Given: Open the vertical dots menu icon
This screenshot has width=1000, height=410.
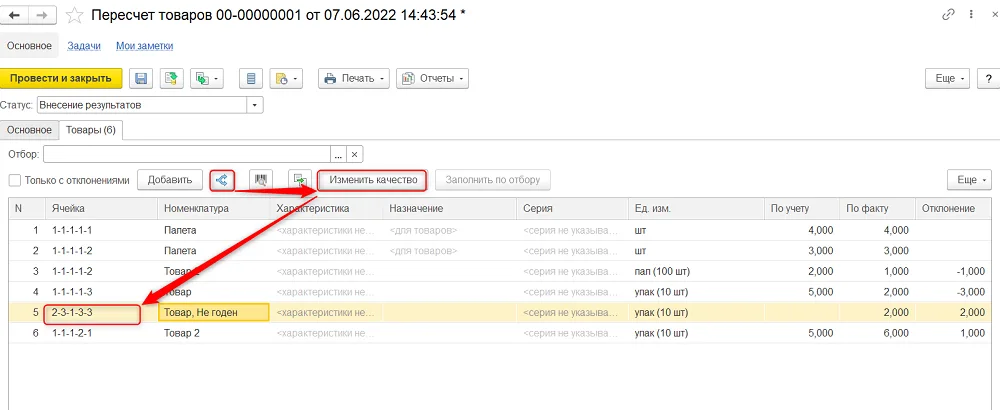Looking at the screenshot, I should (x=969, y=15).
